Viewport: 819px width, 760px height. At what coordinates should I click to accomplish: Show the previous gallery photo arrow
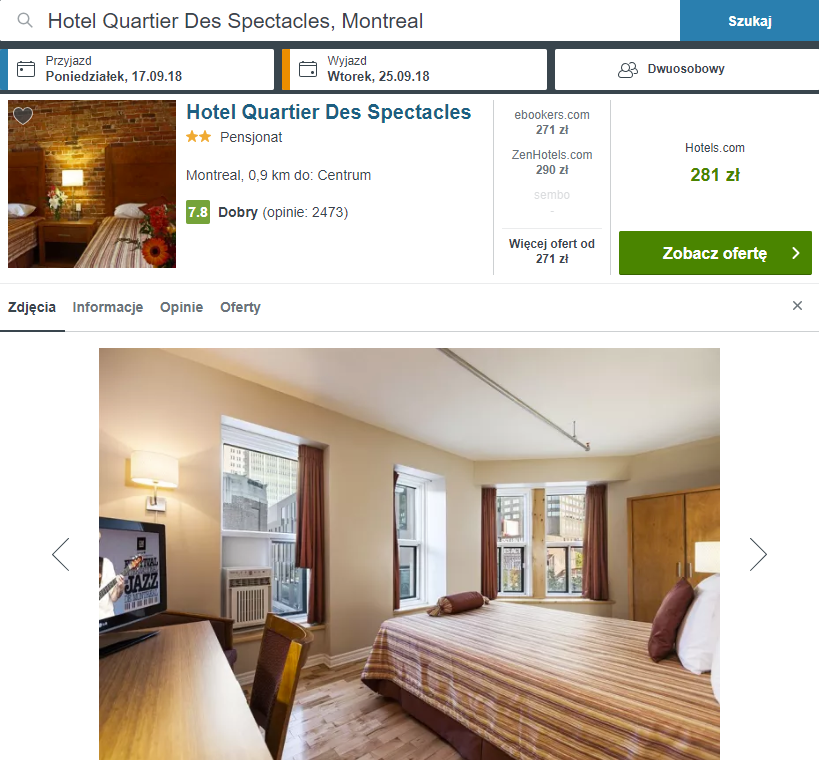[61, 554]
